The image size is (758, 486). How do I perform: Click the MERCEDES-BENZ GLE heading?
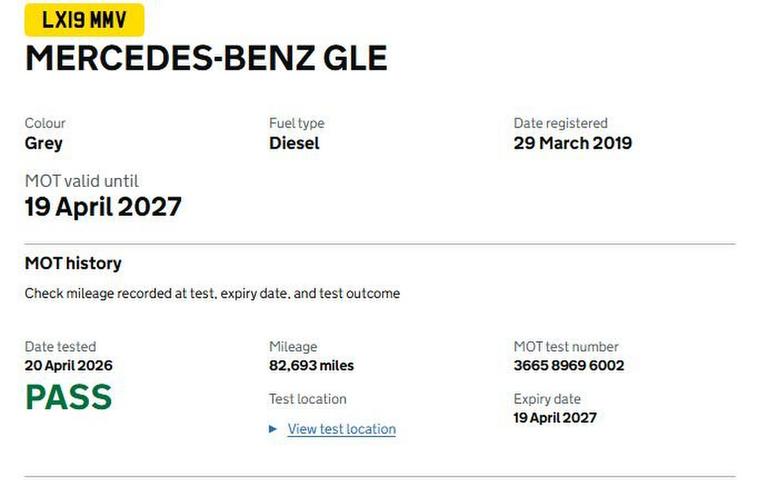click(205, 58)
